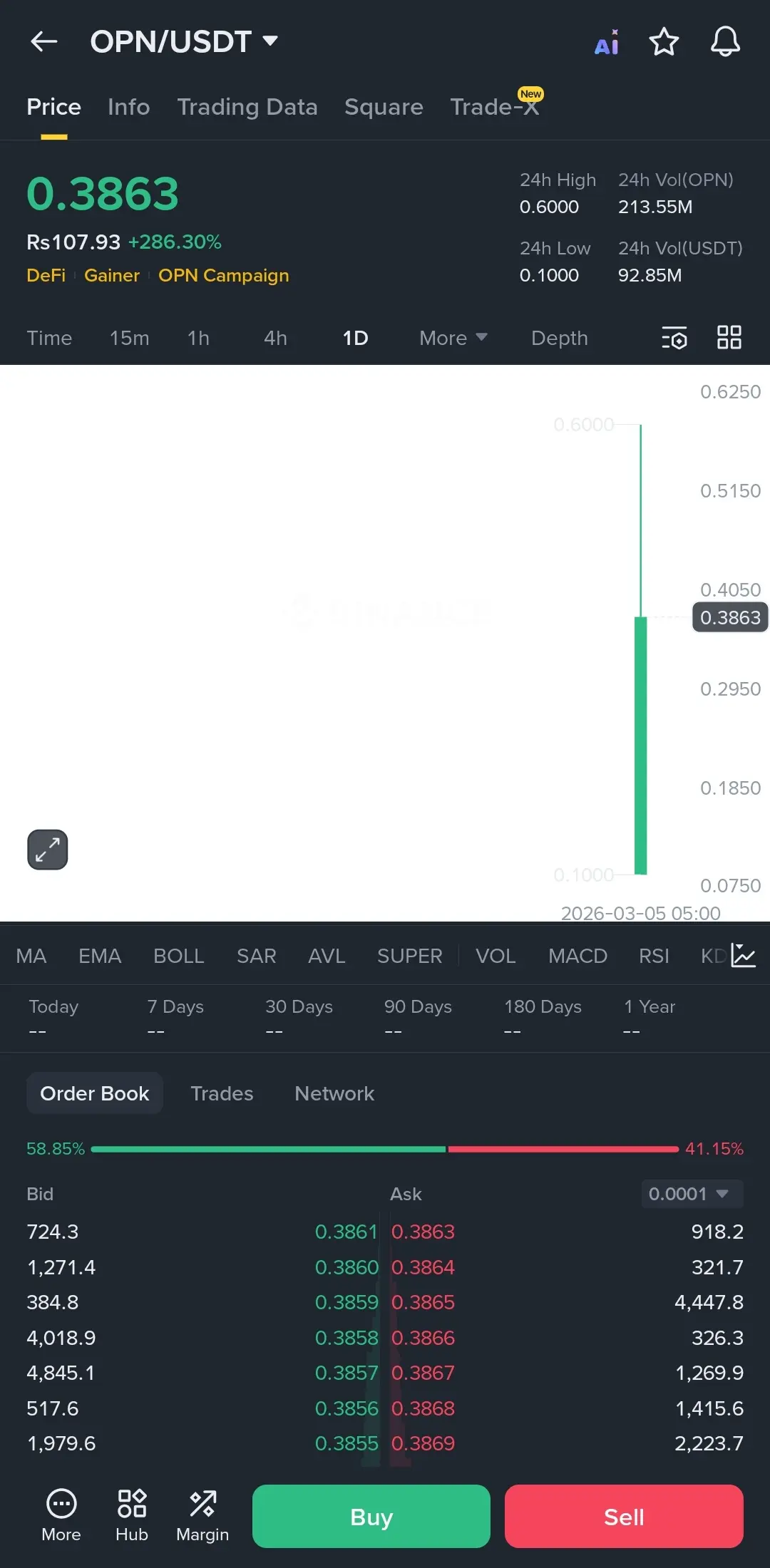770x1568 pixels.
Task: Expand chart to fullscreen
Action: (48, 850)
